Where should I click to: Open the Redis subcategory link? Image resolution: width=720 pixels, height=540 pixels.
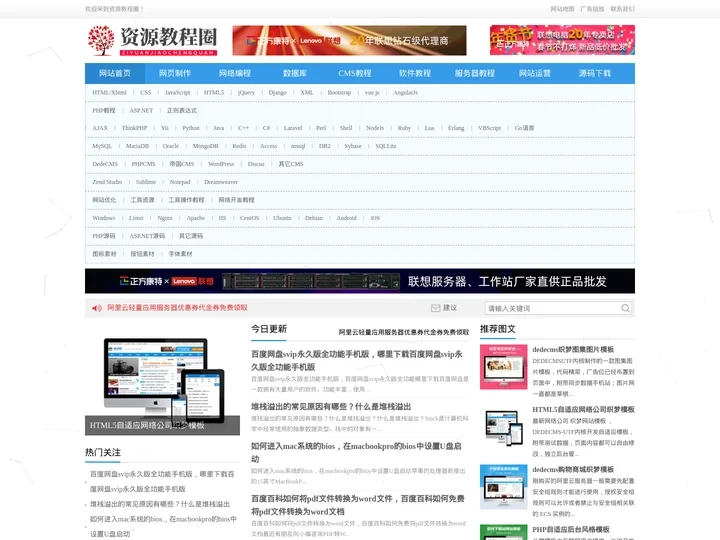[x=239, y=146]
